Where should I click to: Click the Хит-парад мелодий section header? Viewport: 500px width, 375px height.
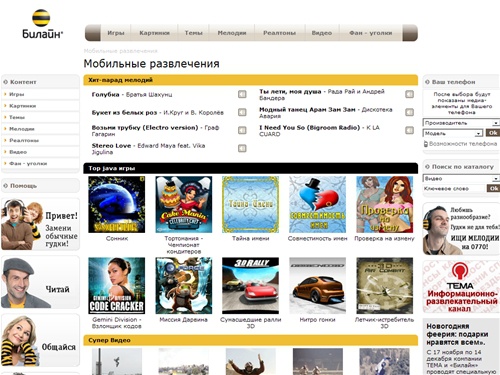pos(251,80)
